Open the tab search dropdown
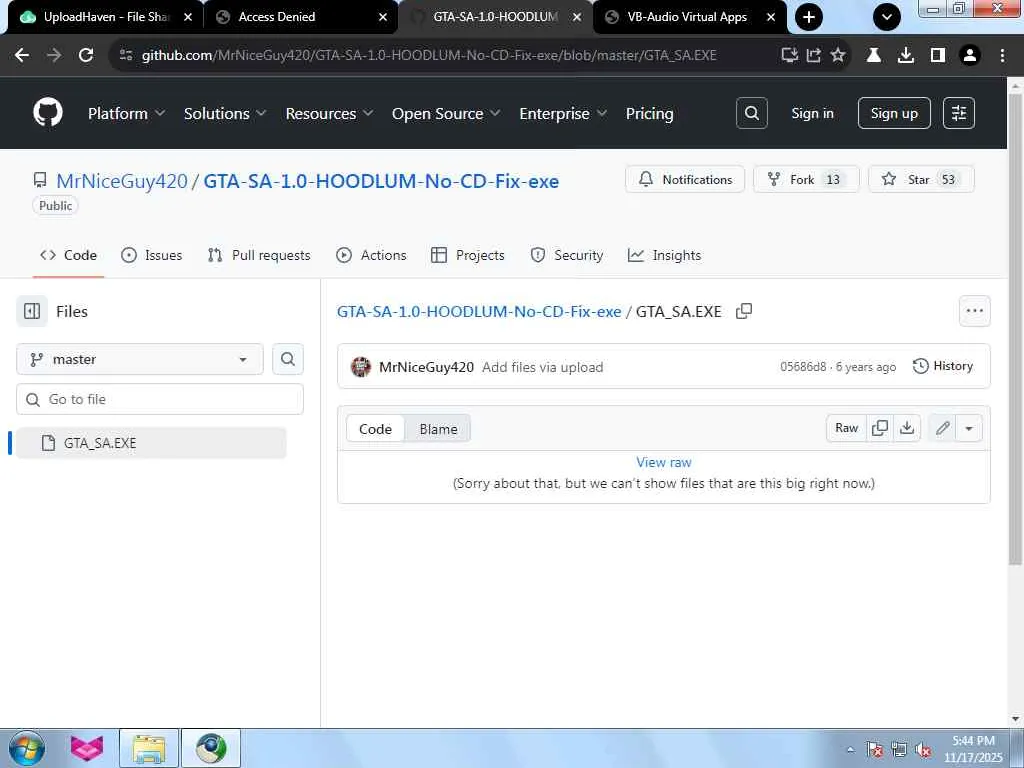The width and height of the screenshot is (1024, 768). [887, 17]
